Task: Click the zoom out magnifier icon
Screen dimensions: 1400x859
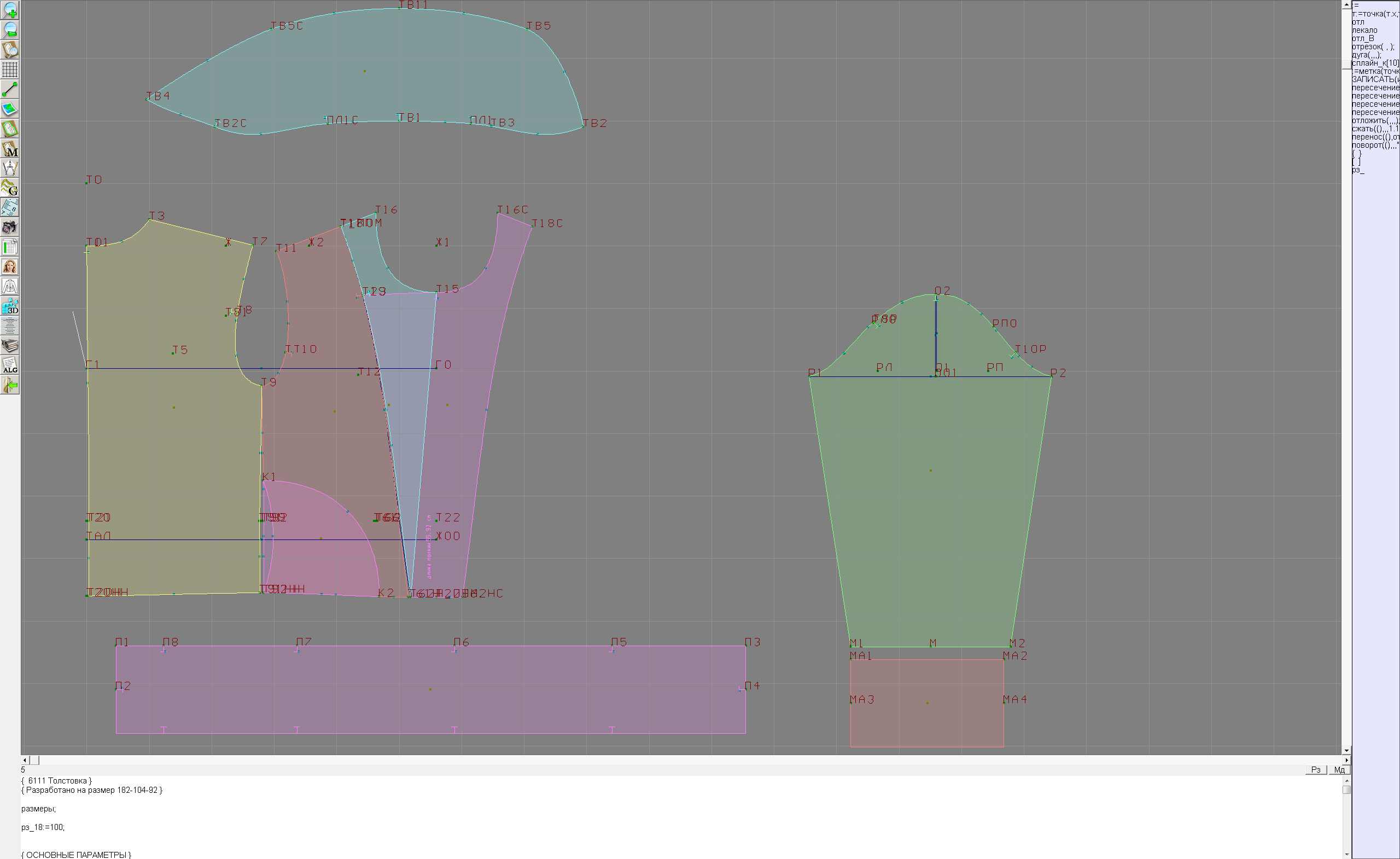Action: pos(10,30)
